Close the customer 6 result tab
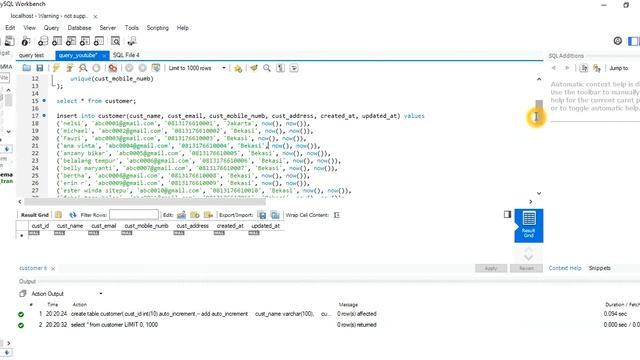This screenshot has width=640, height=360. click(53, 269)
